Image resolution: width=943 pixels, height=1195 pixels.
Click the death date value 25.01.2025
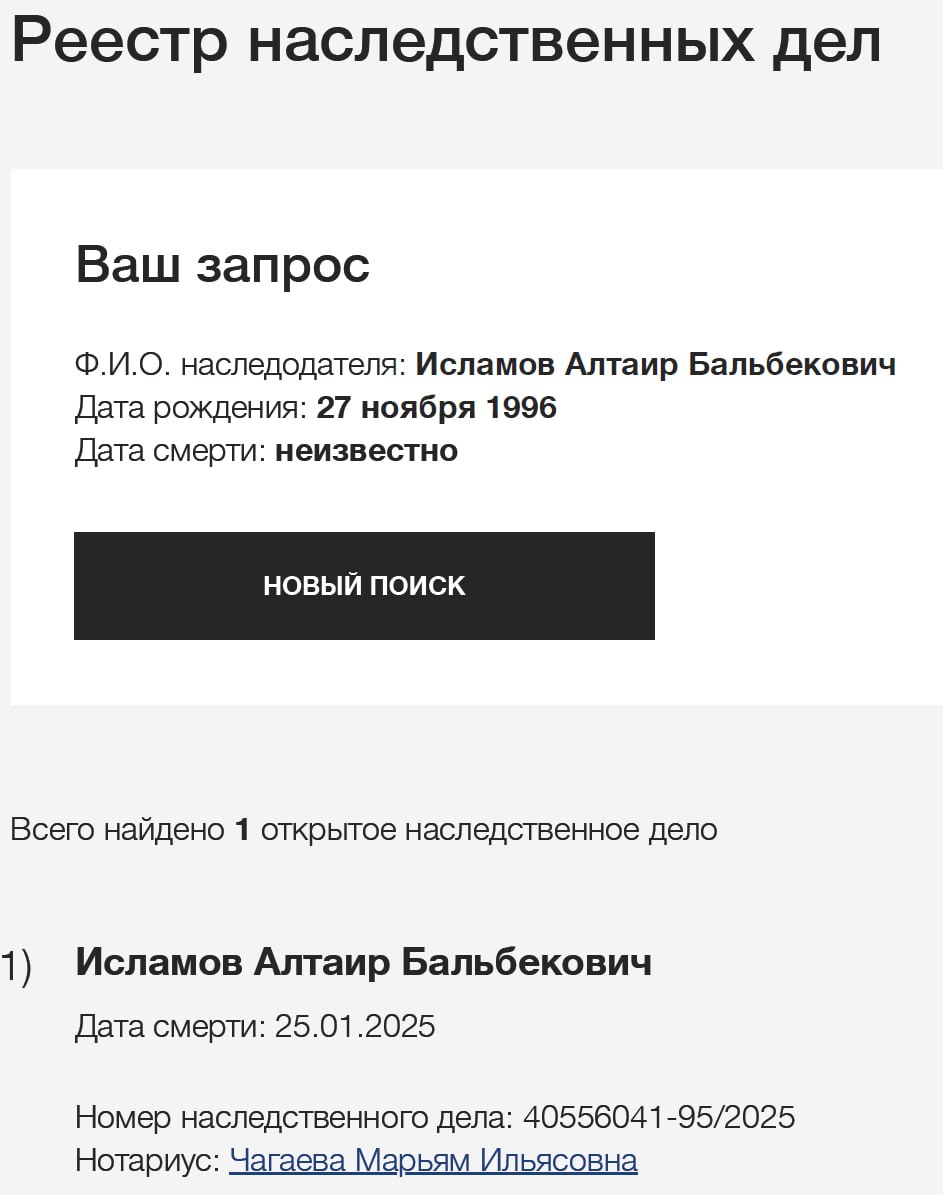point(355,1027)
